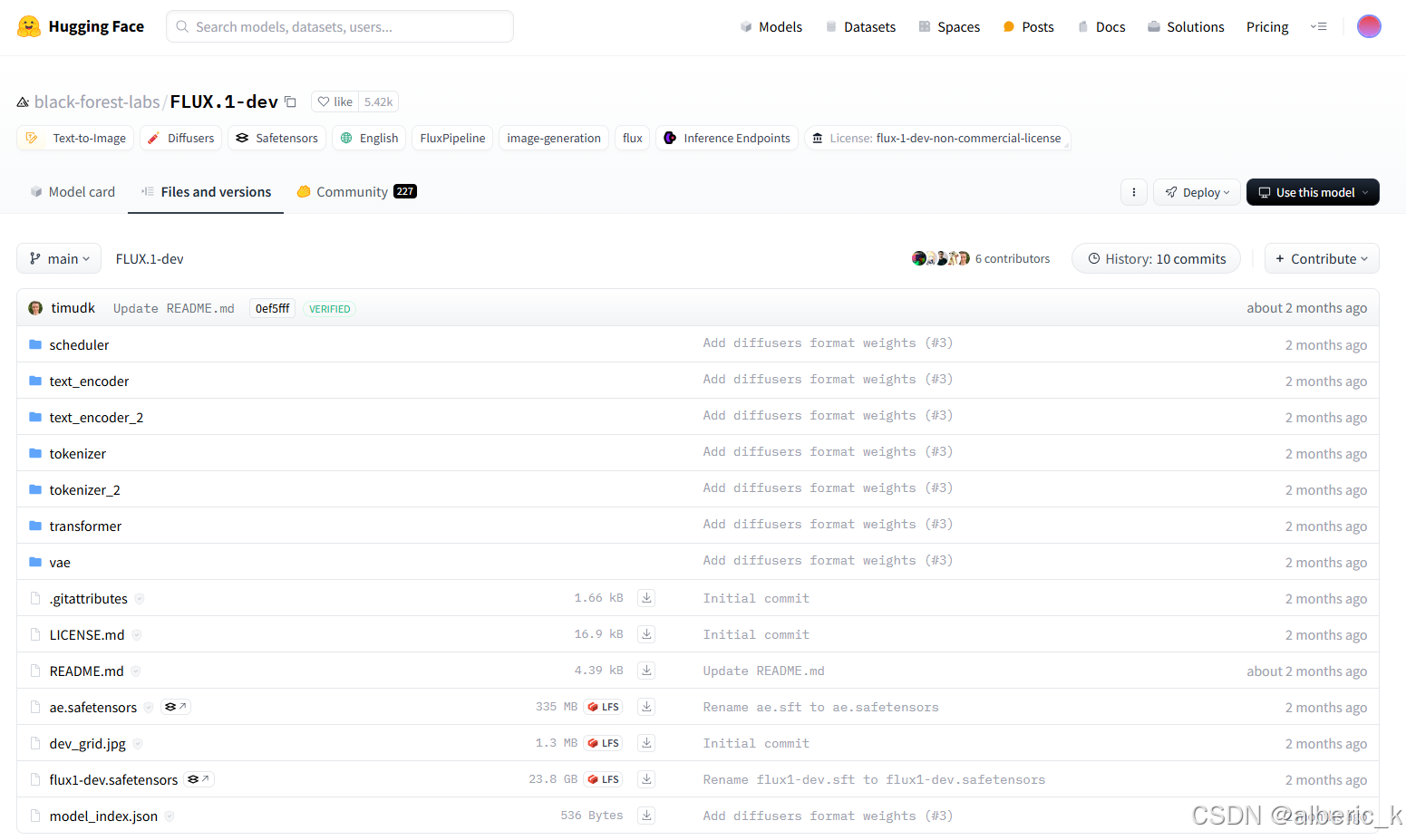Open the tokenizer_2 folder

84,489
